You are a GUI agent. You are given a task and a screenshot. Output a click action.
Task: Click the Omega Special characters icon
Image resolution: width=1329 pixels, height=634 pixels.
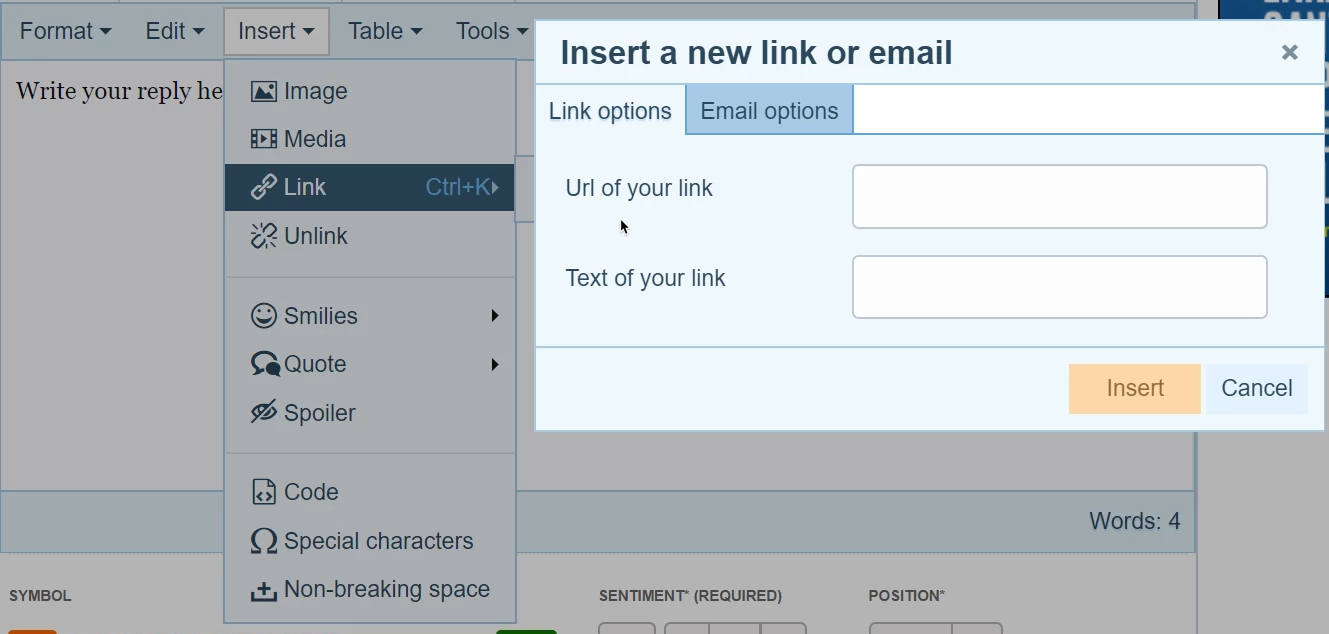(x=263, y=541)
